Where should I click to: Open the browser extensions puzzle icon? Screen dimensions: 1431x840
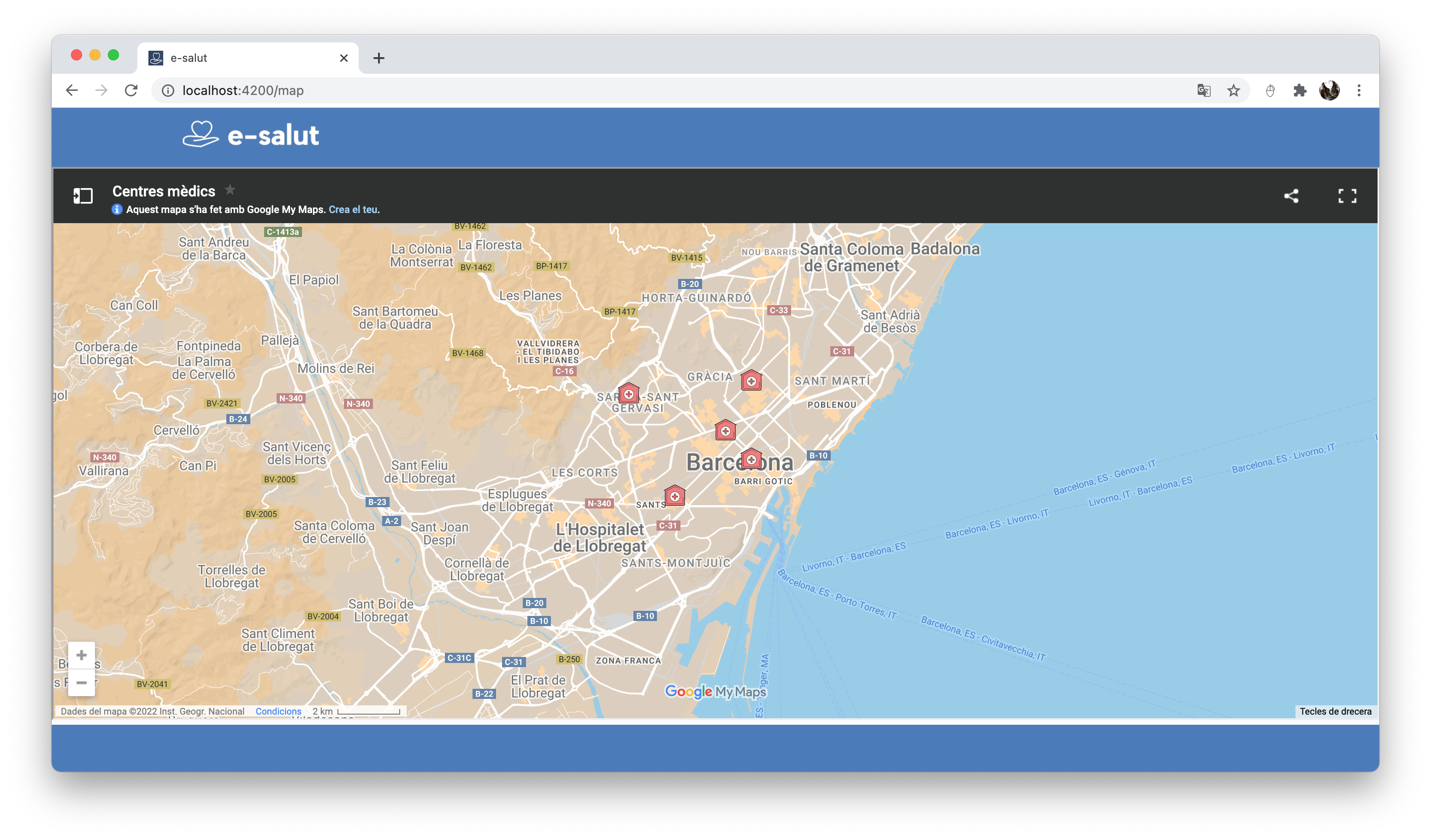1299,90
